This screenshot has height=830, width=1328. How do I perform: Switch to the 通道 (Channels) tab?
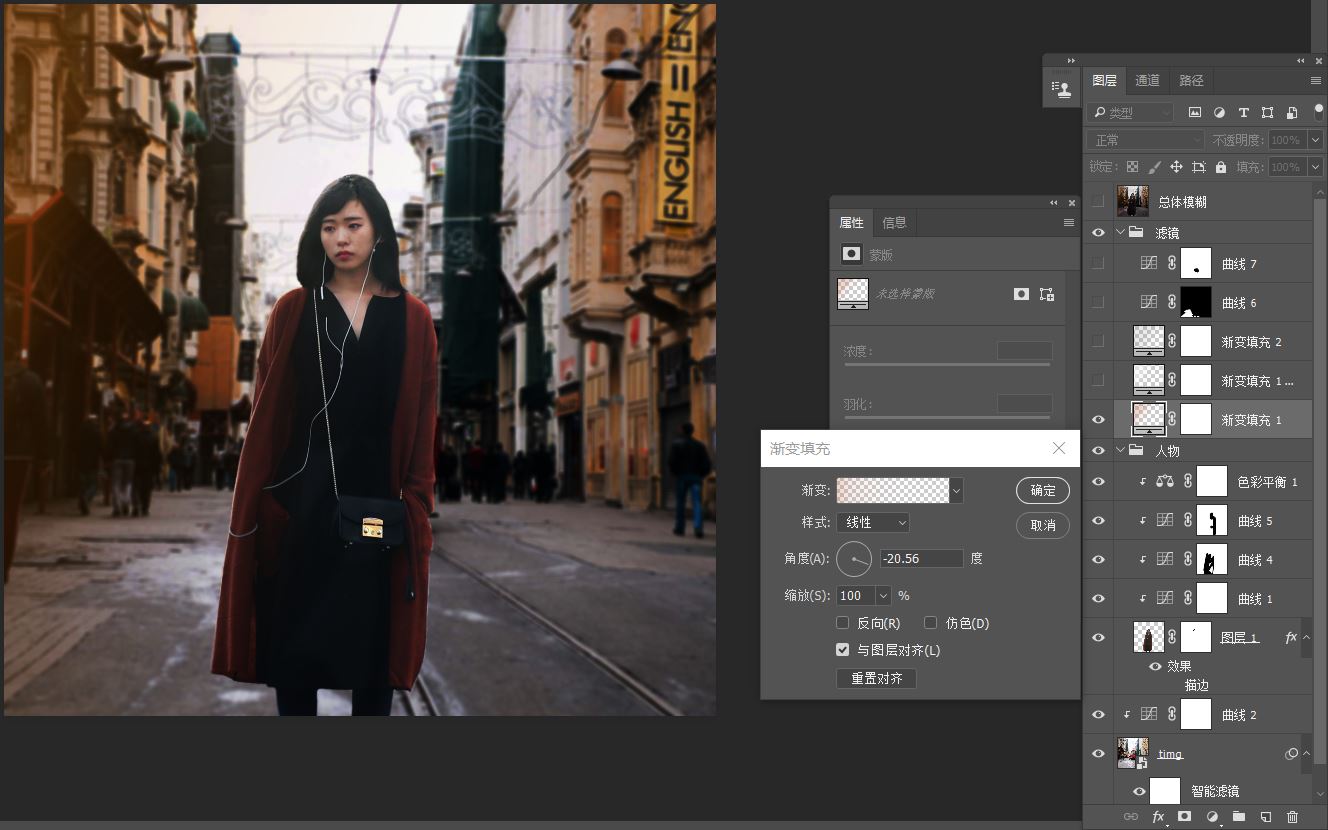point(1147,80)
